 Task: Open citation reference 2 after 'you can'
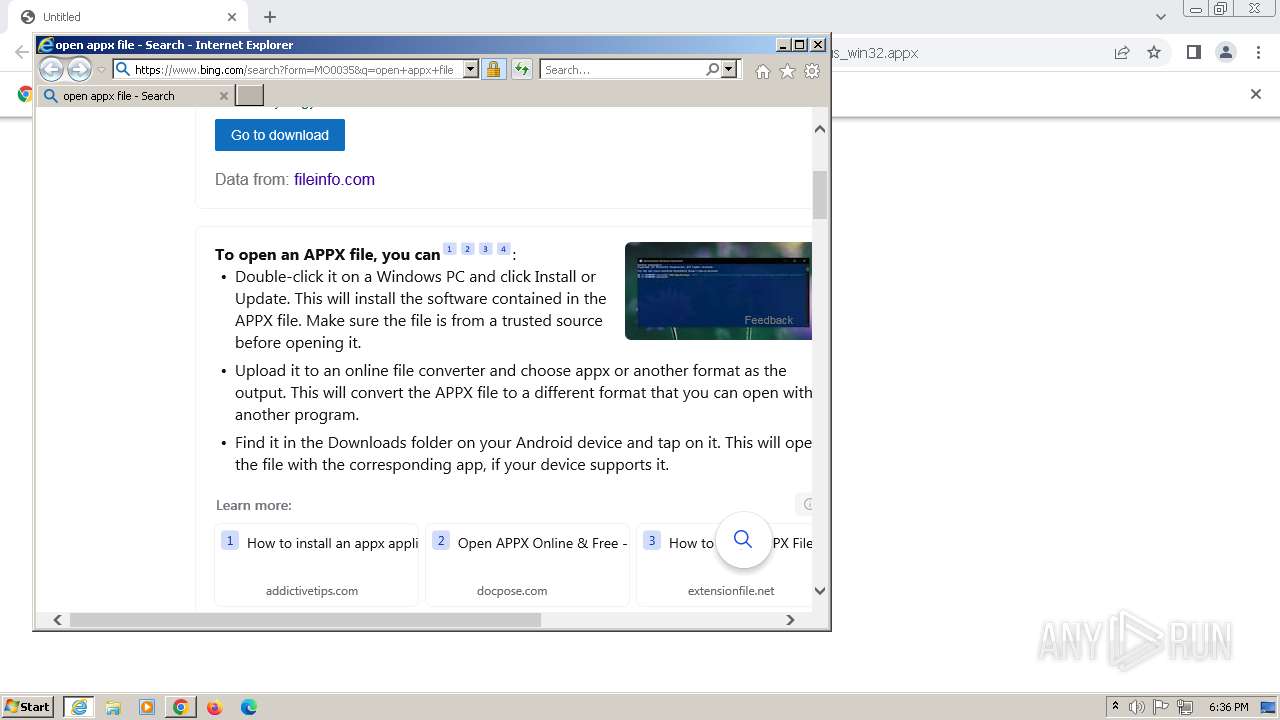click(467, 249)
